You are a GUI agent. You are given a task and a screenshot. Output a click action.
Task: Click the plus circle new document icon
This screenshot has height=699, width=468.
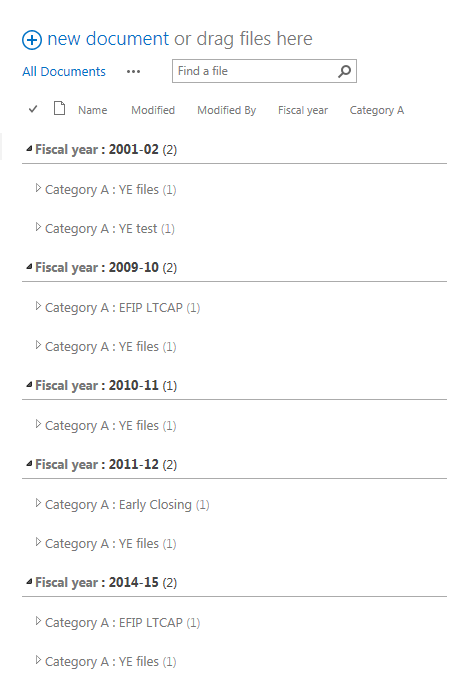(32, 40)
